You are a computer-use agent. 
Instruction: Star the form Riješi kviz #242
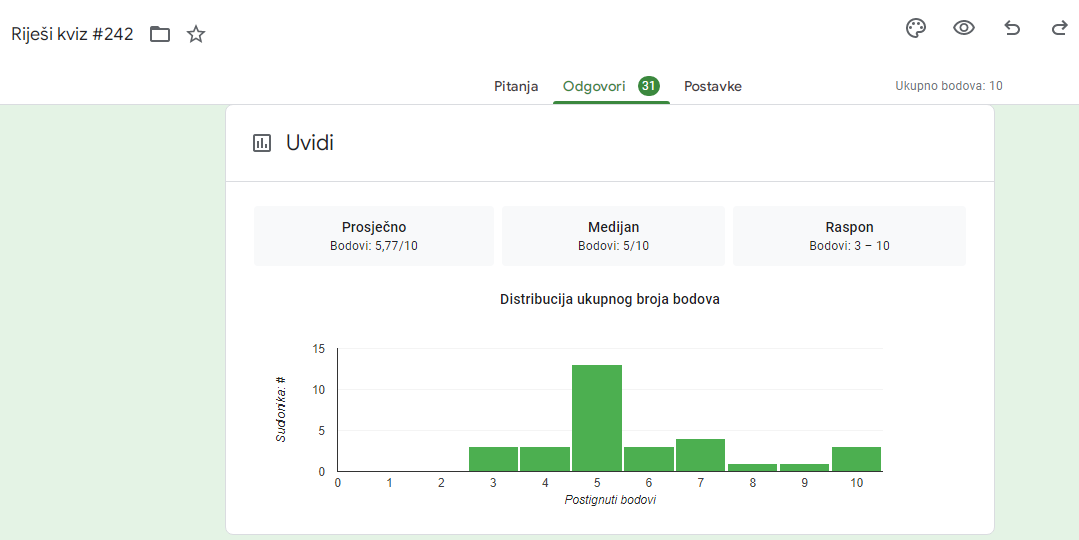pos(196,34)
